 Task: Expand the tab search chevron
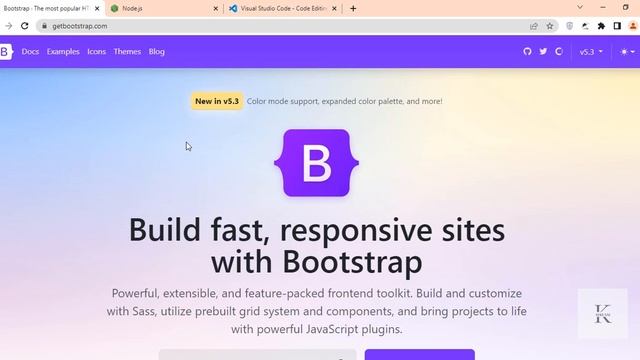(580, 7)
